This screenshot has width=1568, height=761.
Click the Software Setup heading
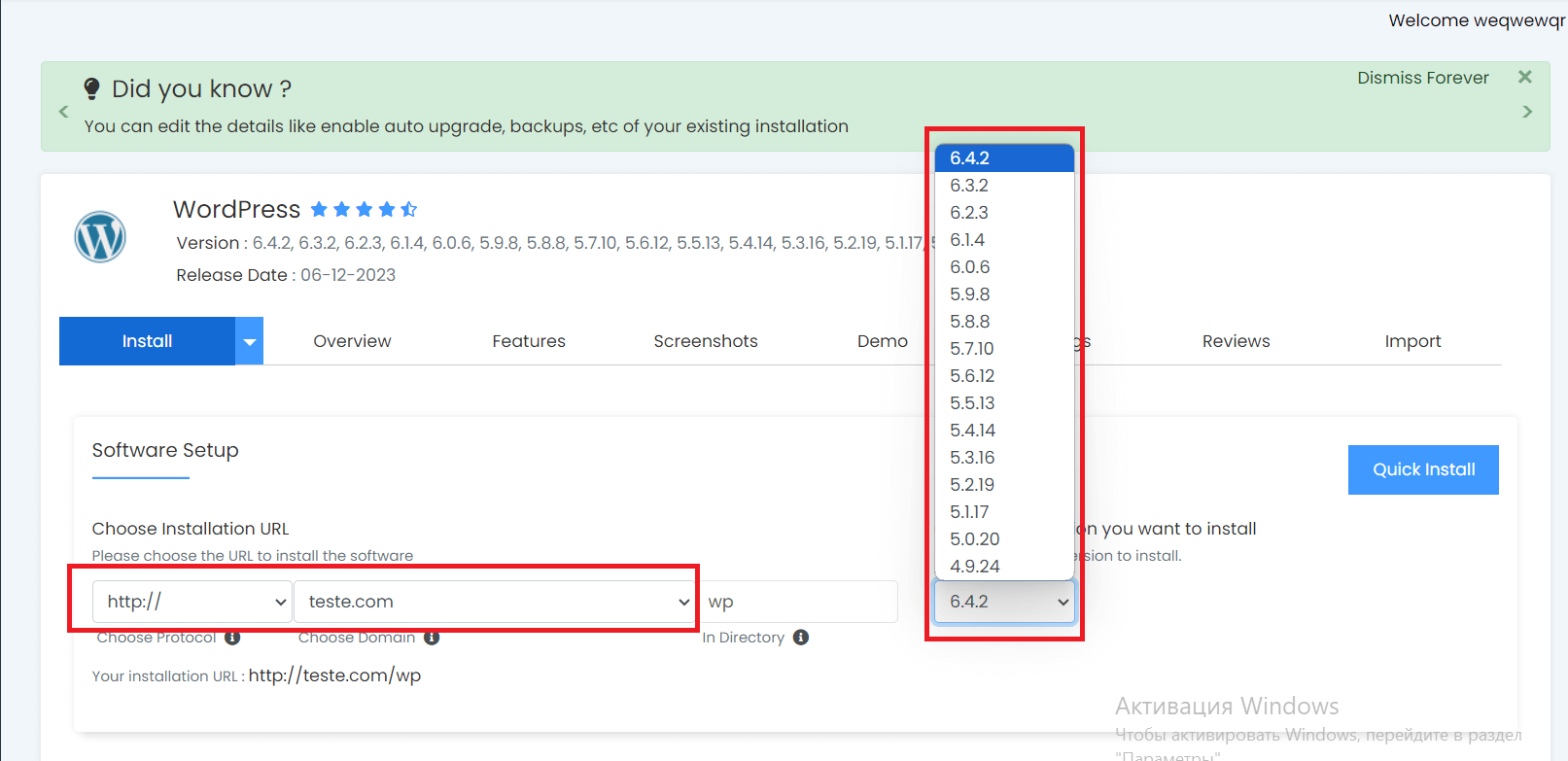[x=165, y=450]
